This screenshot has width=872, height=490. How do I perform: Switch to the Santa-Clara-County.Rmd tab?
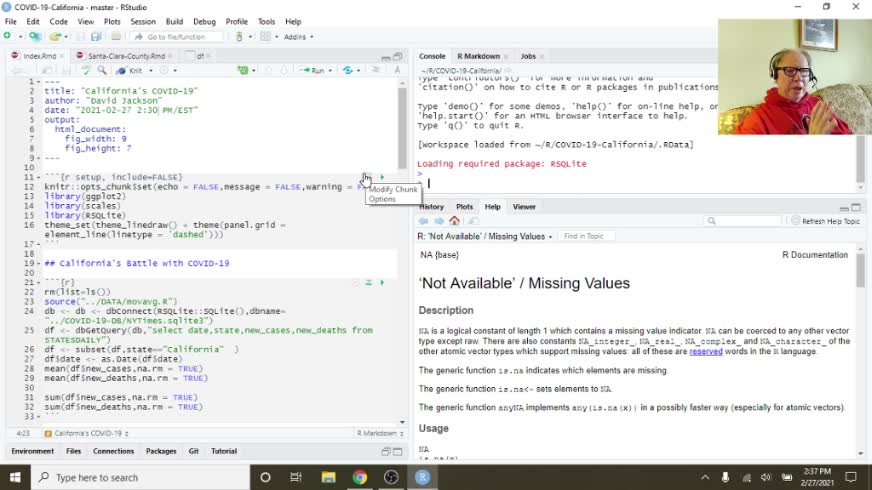[x=126, y=56]
